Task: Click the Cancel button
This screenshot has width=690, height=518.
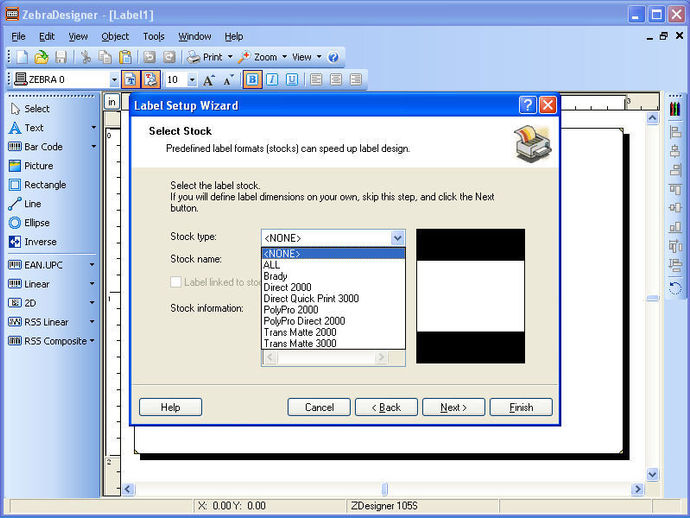Action: point(319,407)
